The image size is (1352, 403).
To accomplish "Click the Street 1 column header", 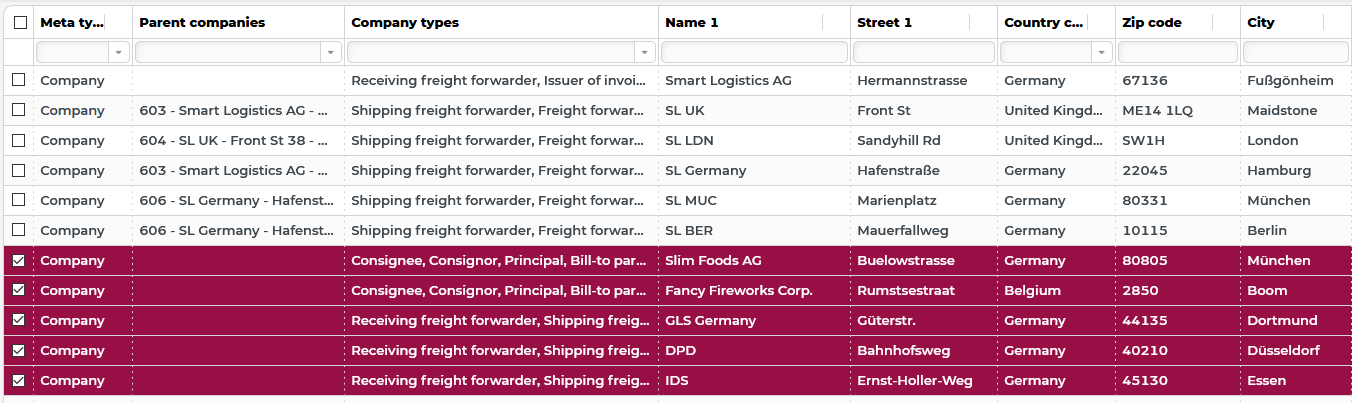I will click(885, 22).
